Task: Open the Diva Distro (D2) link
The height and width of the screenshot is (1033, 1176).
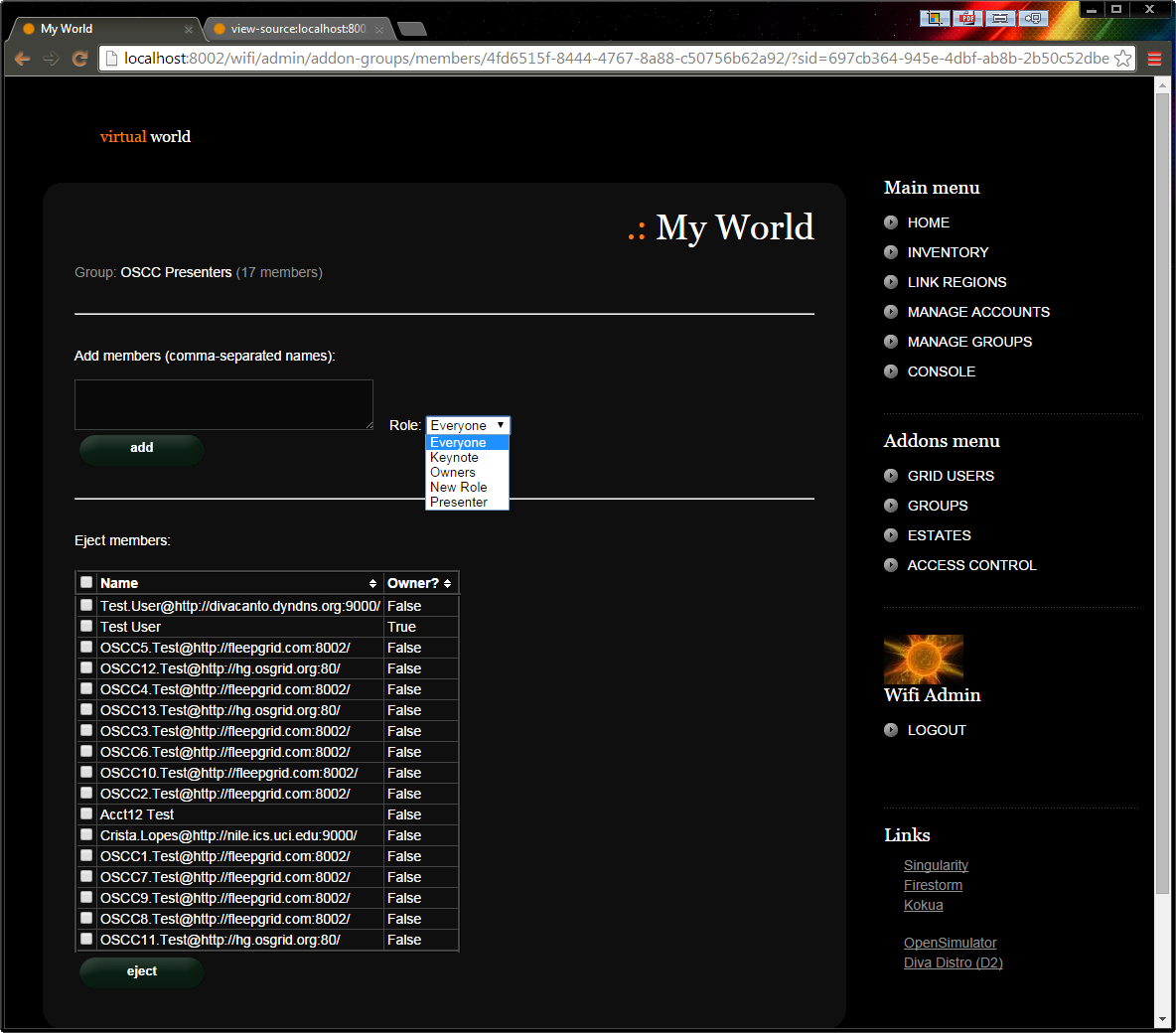Action: tap(954, 962)
